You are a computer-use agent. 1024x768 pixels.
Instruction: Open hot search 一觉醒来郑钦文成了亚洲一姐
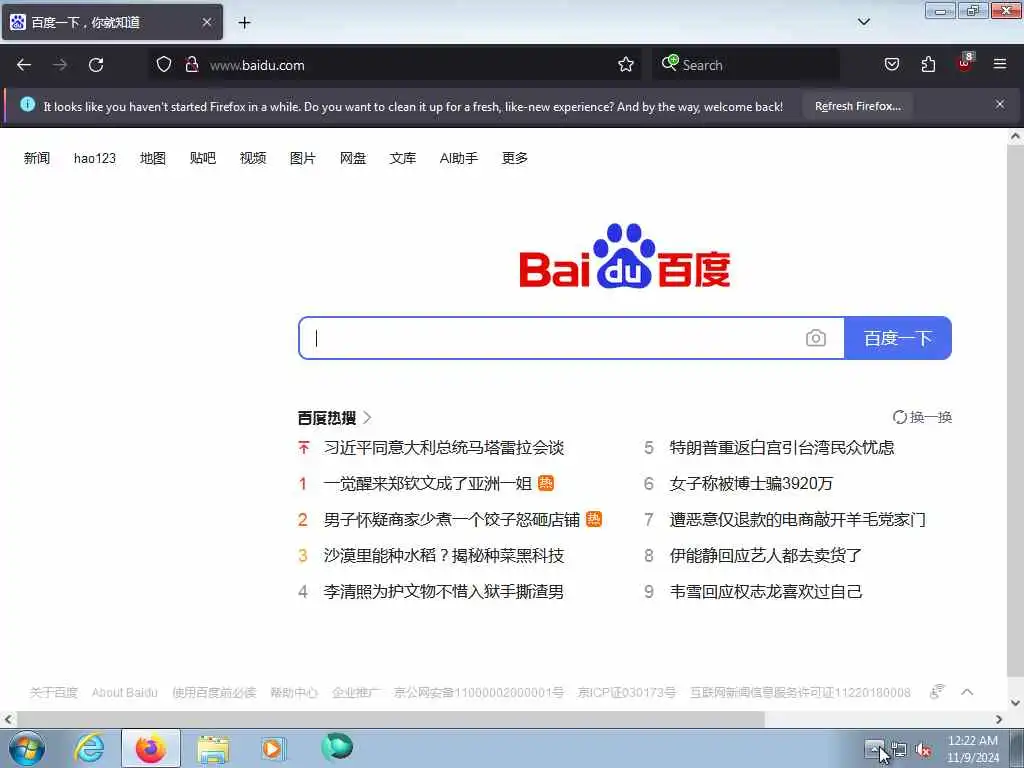(428, 483)
